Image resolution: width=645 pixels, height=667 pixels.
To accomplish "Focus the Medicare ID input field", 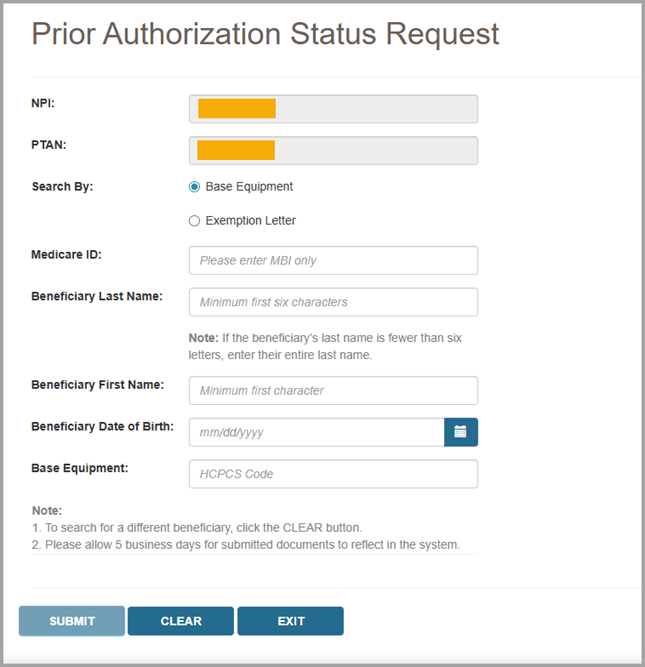I will 333,260.
